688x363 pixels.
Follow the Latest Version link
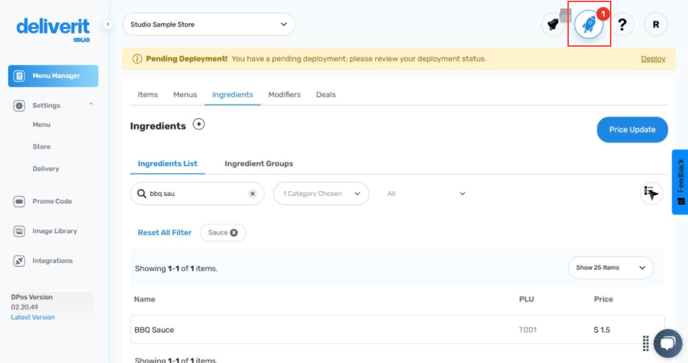(33, 317)
